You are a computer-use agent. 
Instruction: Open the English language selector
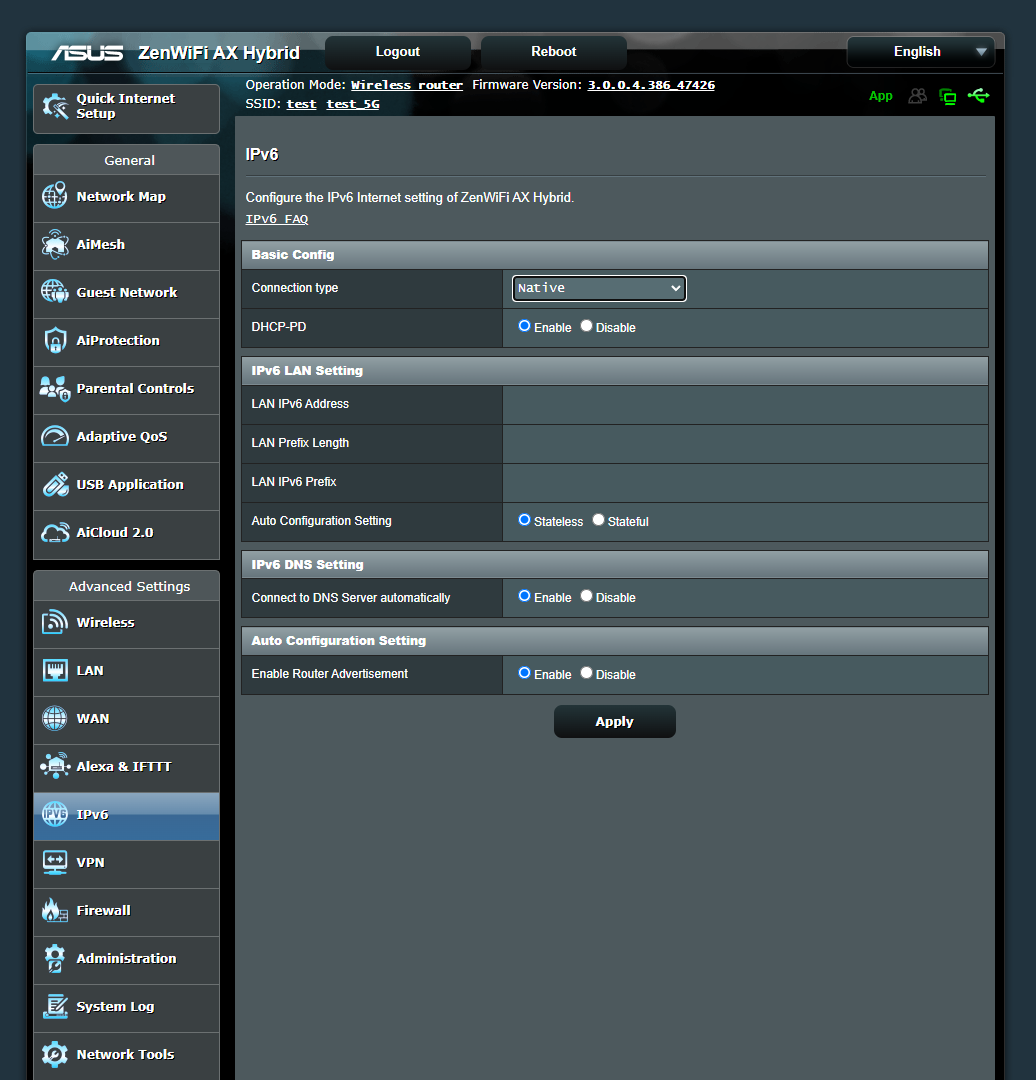pyautogui.click(x=919, y=52)
